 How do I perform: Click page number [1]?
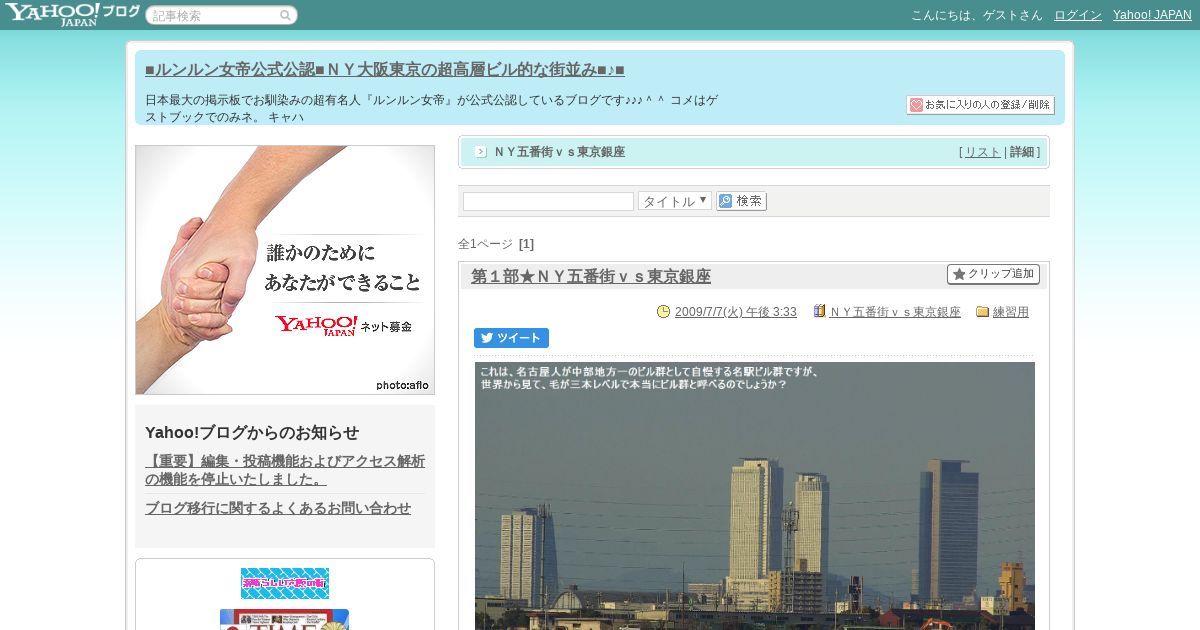[x=526, y=244]
